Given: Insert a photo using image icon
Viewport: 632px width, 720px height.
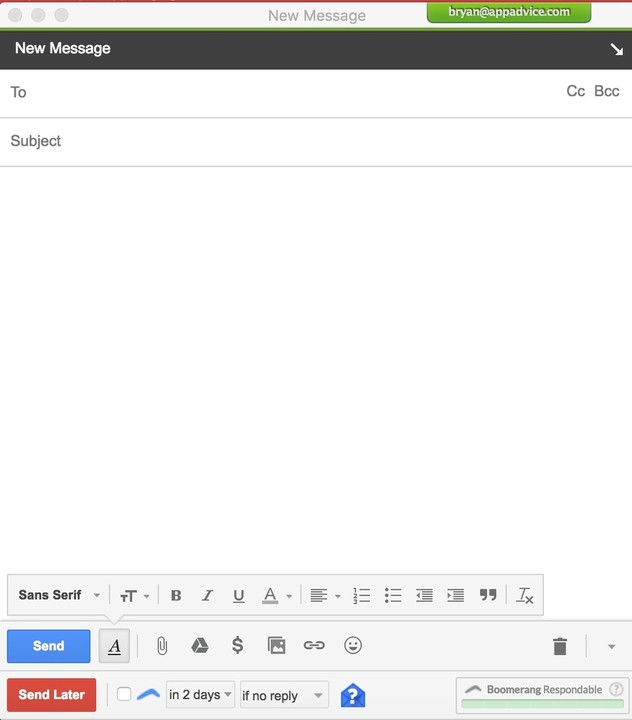Looking at the screenshot, I should [277, 646].
